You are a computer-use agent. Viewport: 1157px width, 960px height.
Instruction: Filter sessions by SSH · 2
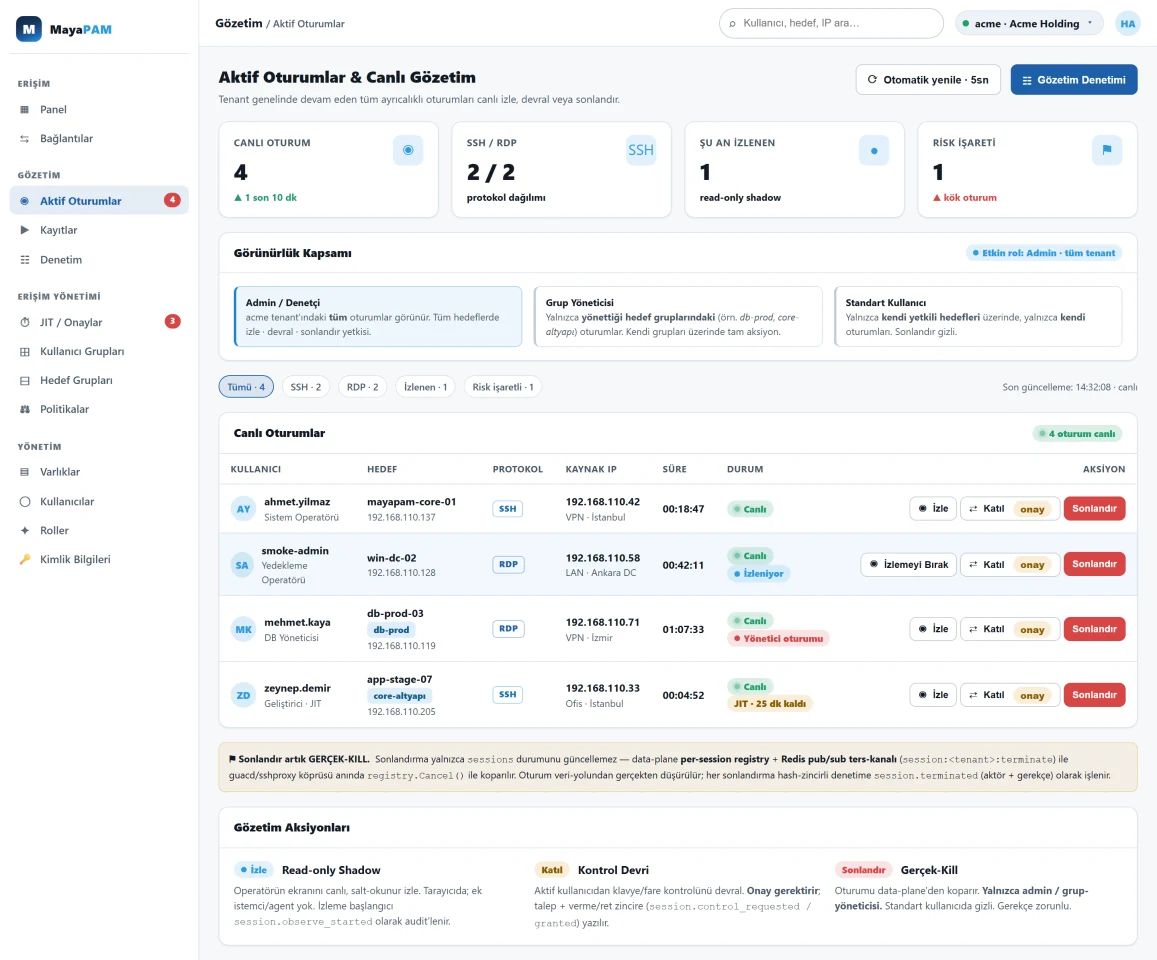(305, 387)
